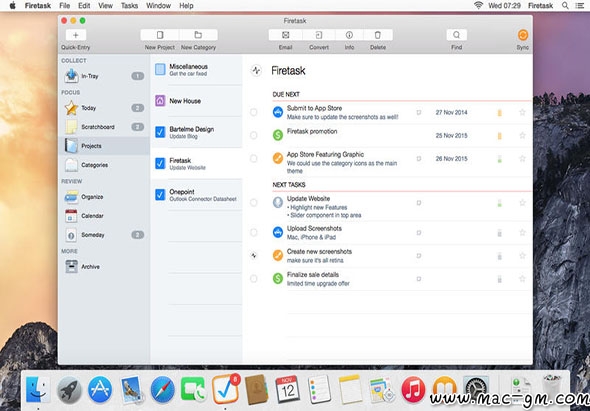
Task: Open Safari from the Dock
Action: (x=163, y=390)
